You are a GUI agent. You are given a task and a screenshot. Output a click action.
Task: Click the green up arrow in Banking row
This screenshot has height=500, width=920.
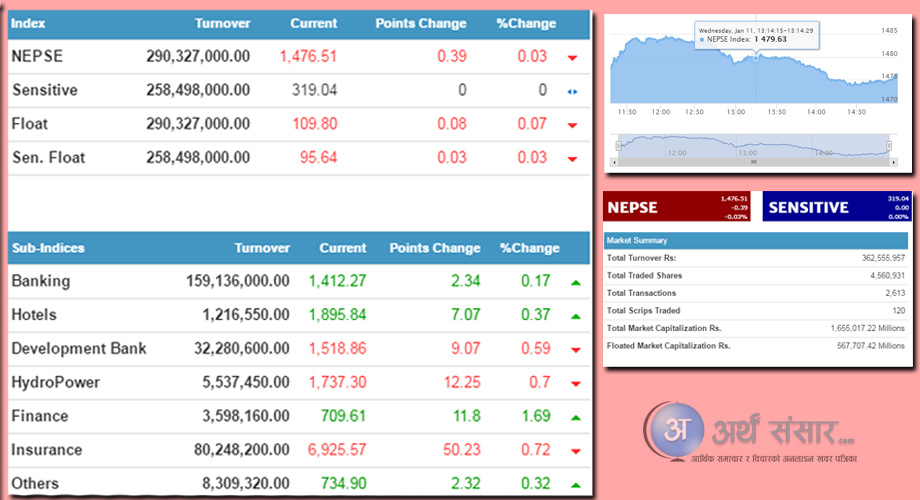click(x=576, y=282)
